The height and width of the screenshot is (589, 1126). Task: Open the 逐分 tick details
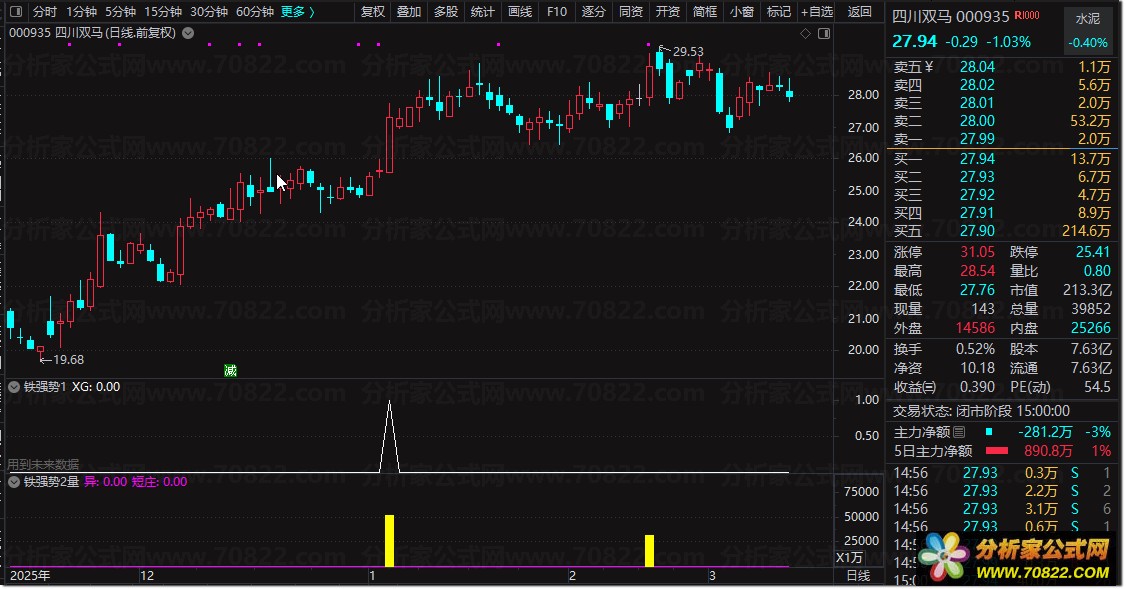594,11
